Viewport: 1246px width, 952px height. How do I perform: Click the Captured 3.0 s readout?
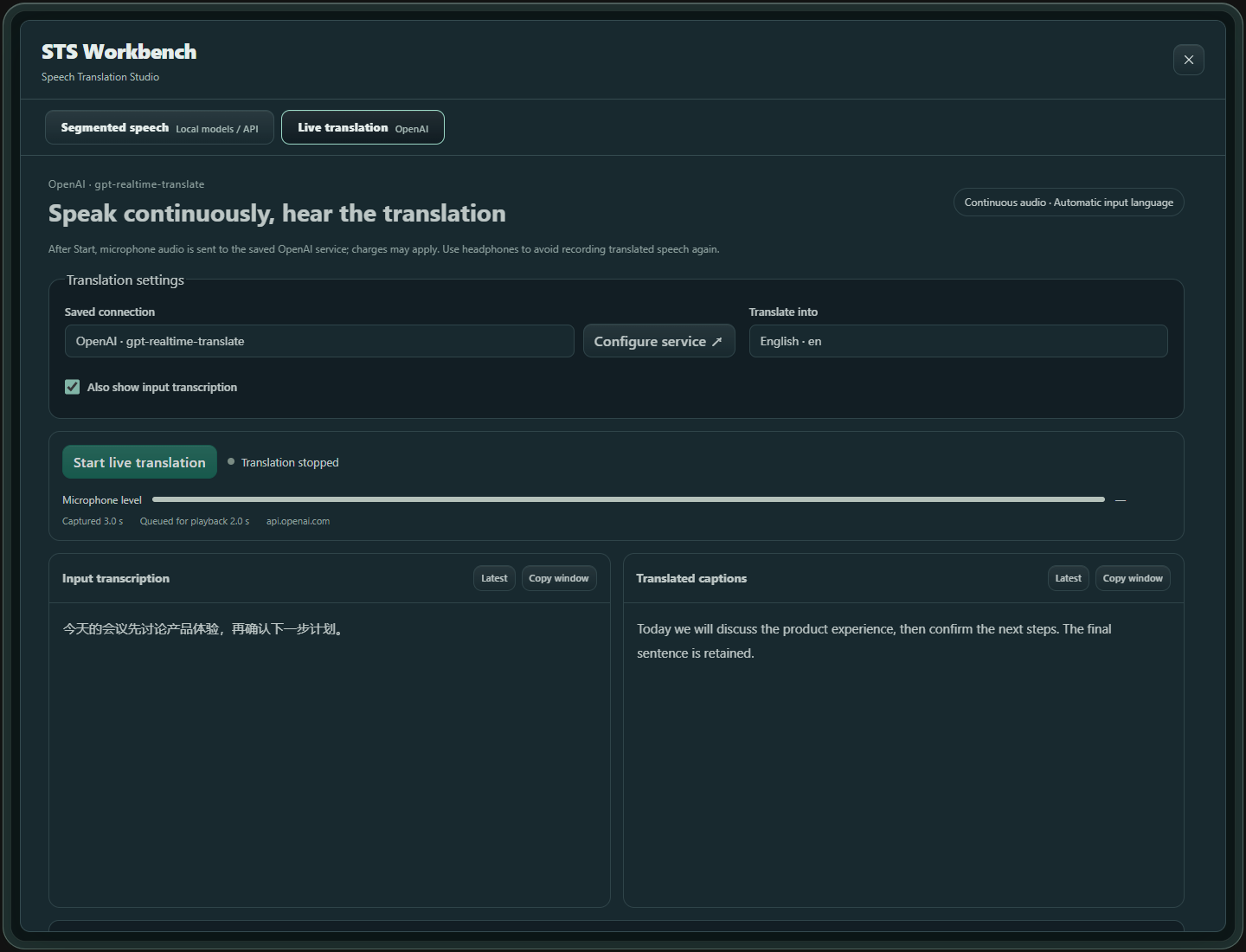(93, 521)
